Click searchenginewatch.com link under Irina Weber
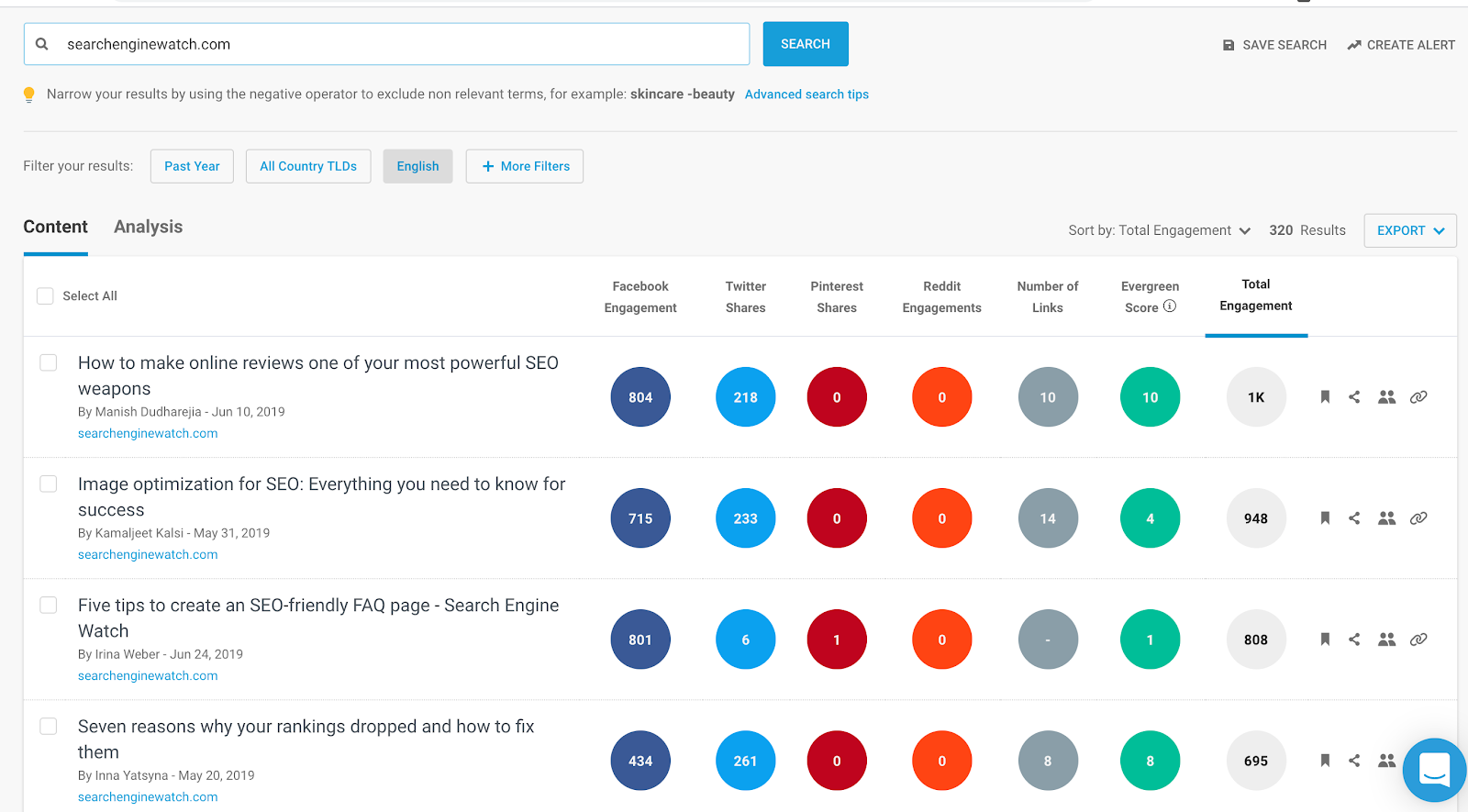The height and width of the screenshot is (812, 1468). click(x=148, y=676)
